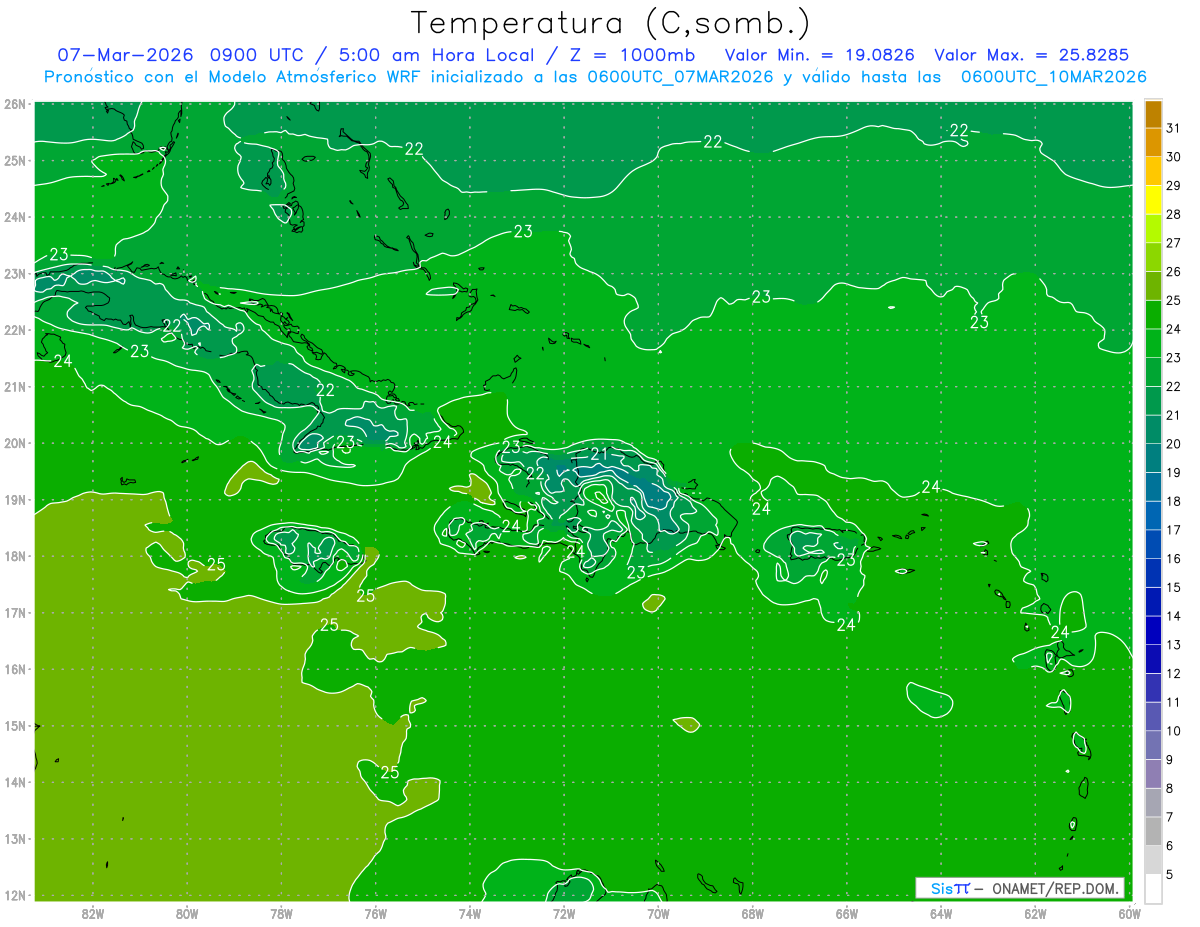Screen dimensions: 1200x927
Task: Select the 20N latitude axis label
Action: coord(15,443)
